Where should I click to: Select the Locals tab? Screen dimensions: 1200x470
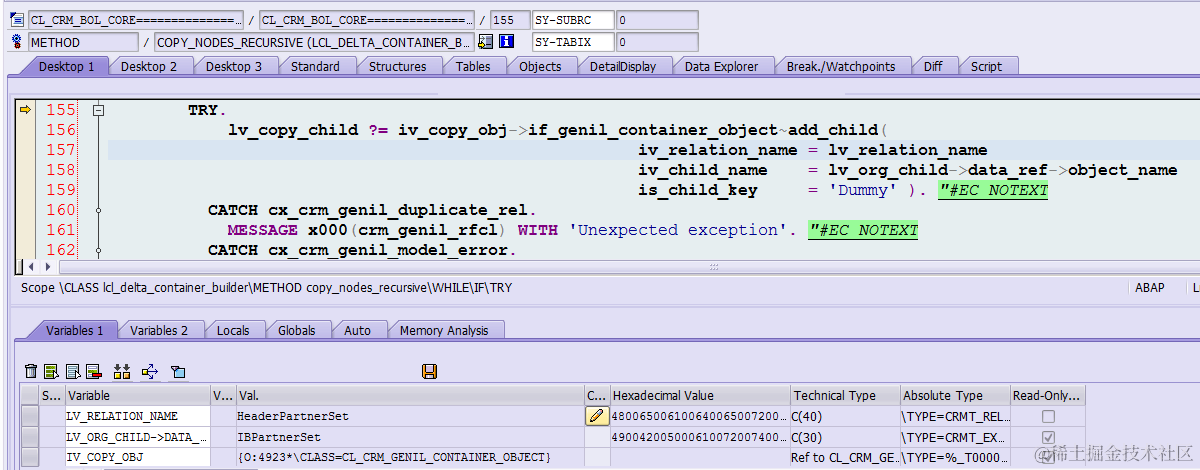coord(233,330)
